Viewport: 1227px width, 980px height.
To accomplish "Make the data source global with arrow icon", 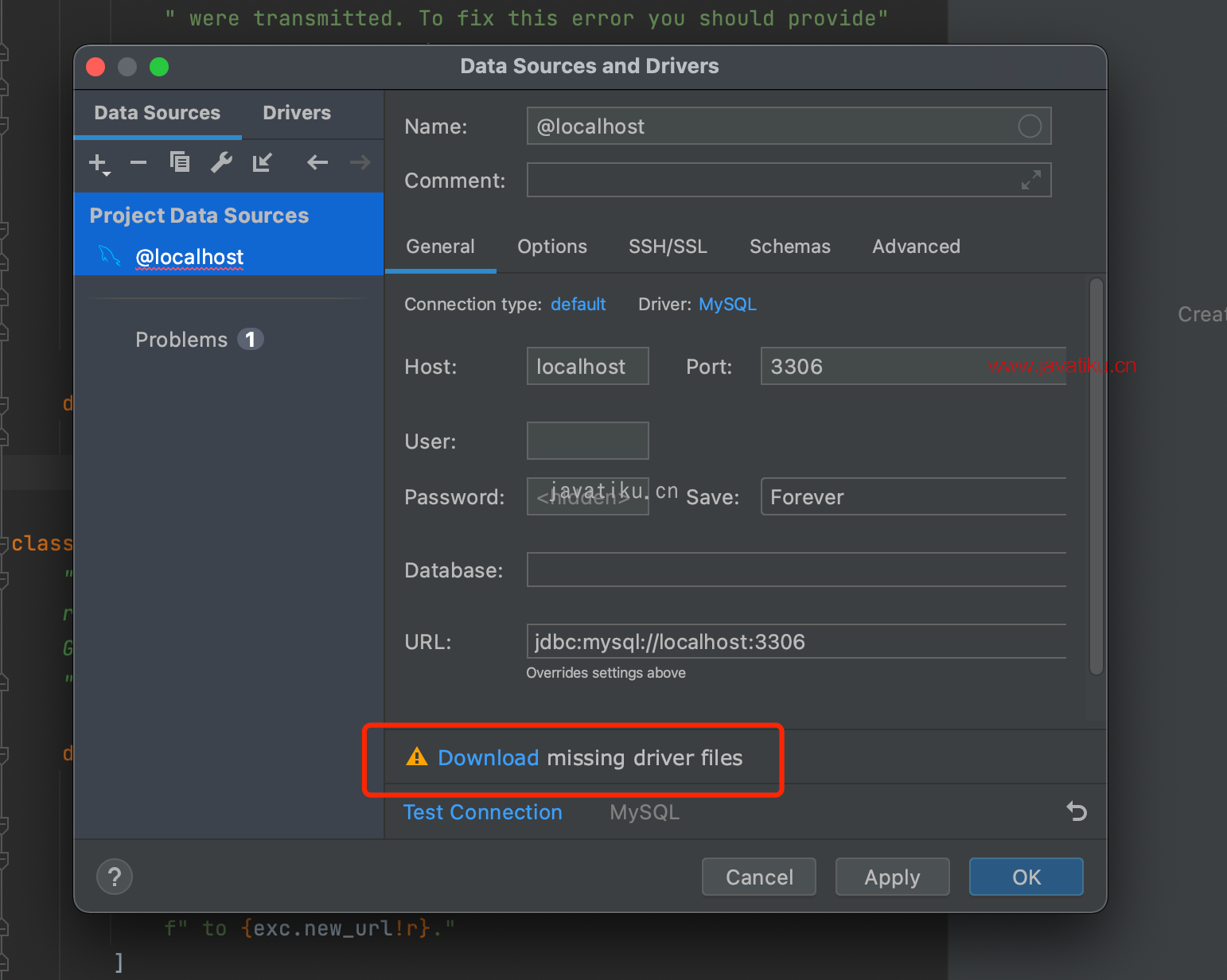I will [263, 162].
